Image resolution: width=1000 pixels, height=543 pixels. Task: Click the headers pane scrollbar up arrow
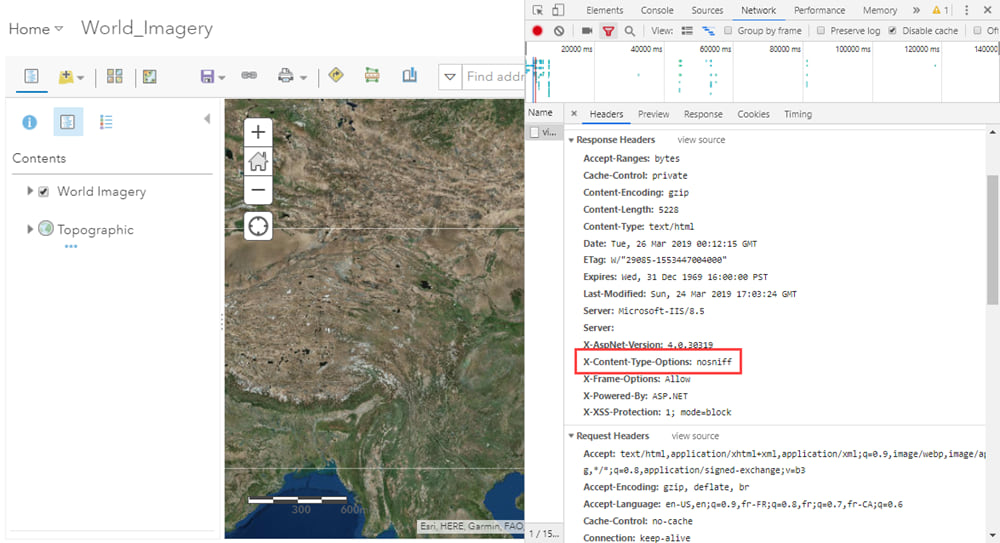point(992,132)
